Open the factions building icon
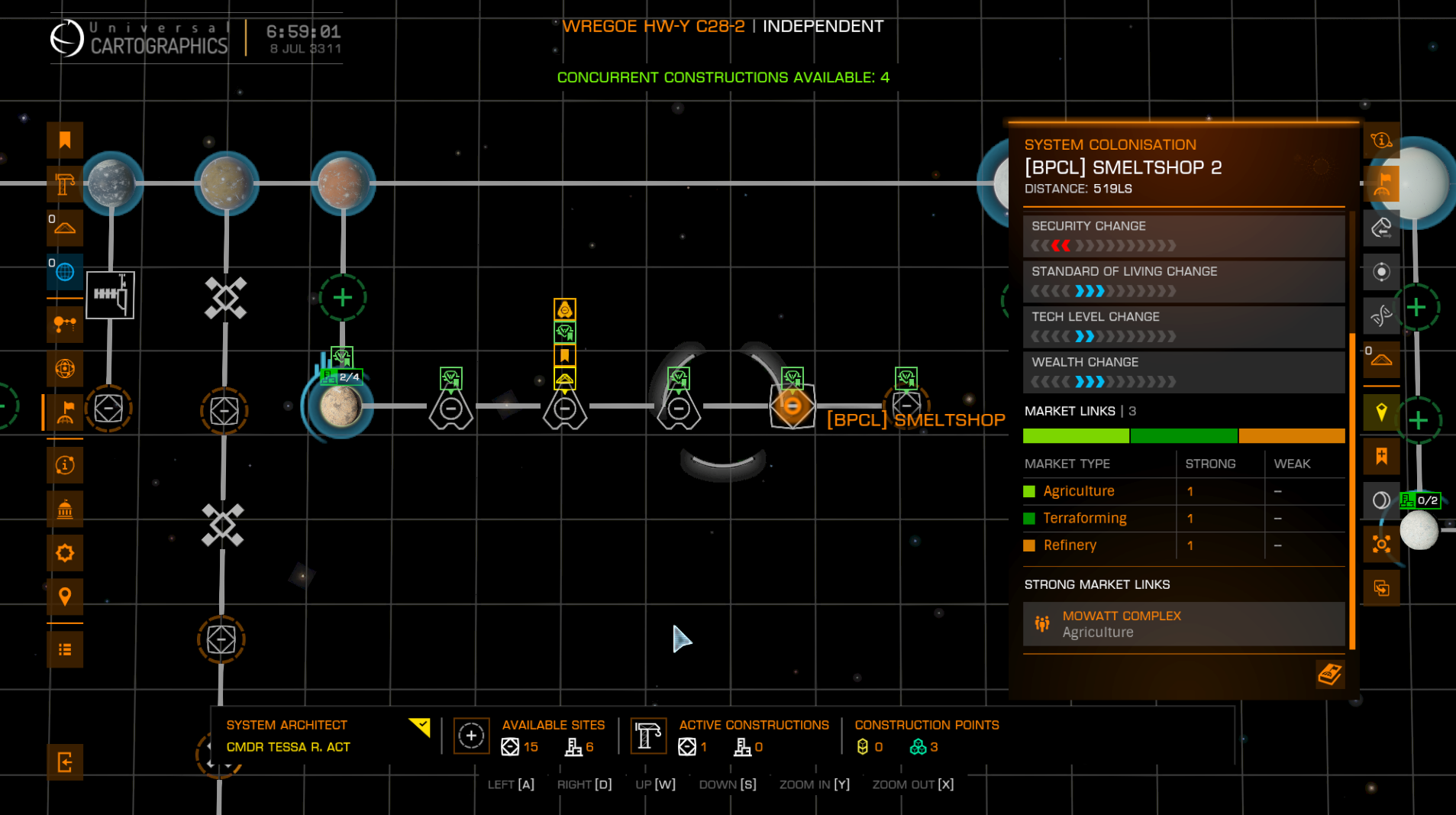 click(x=65, y=509)
